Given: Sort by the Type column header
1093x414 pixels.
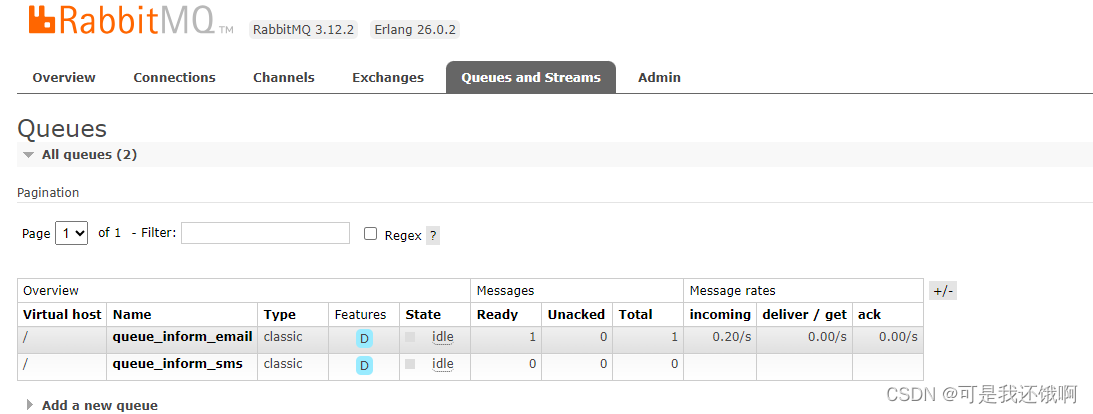Looking at the screenshot, I should click(x=280, y=314).
